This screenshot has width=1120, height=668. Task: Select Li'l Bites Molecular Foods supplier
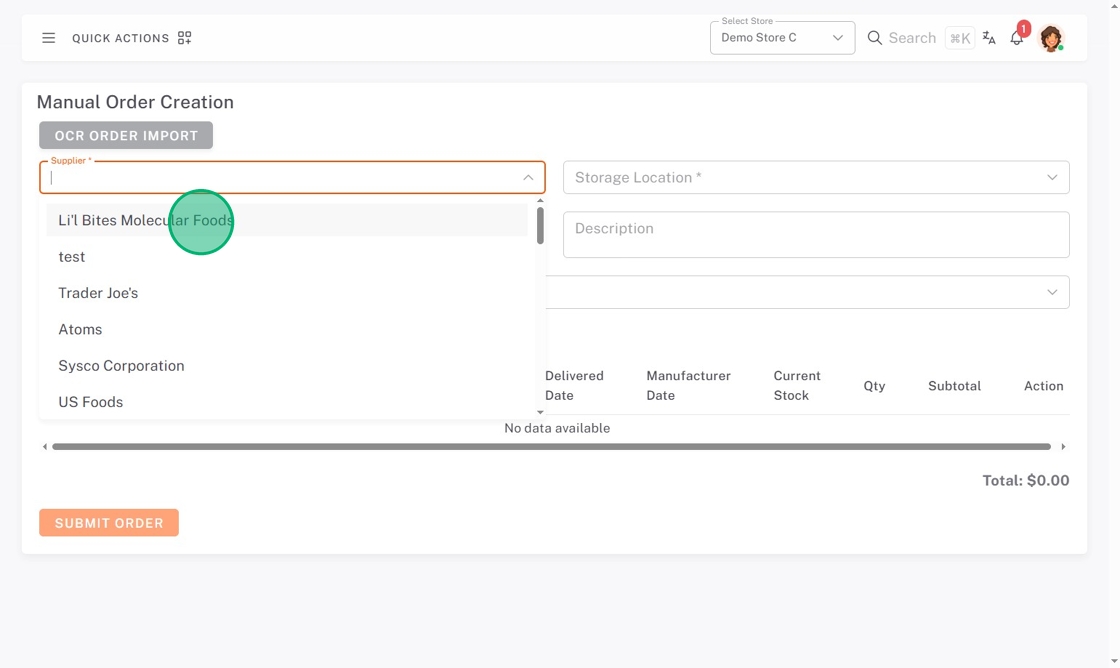click(x=145, y=220)
